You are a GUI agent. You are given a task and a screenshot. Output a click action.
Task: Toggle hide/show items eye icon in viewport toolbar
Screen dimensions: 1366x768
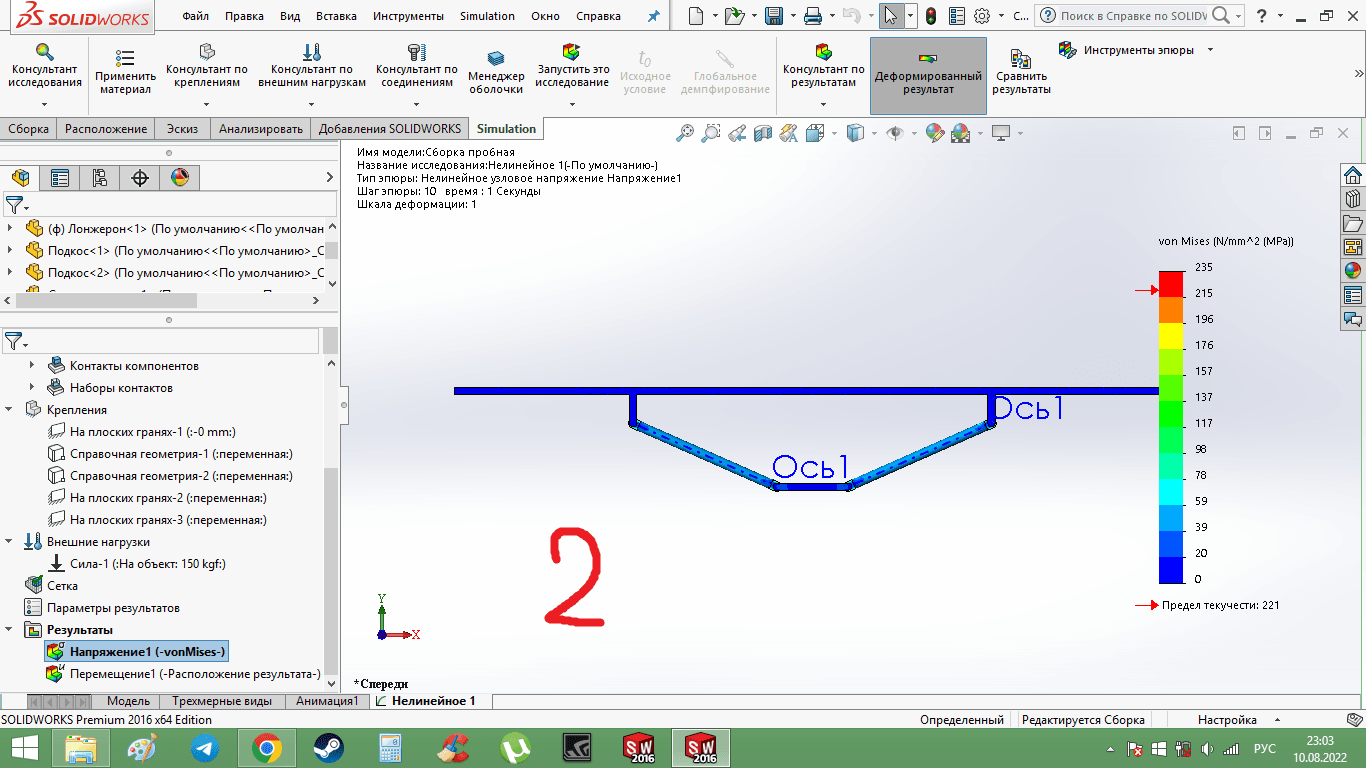click(896, 132)
